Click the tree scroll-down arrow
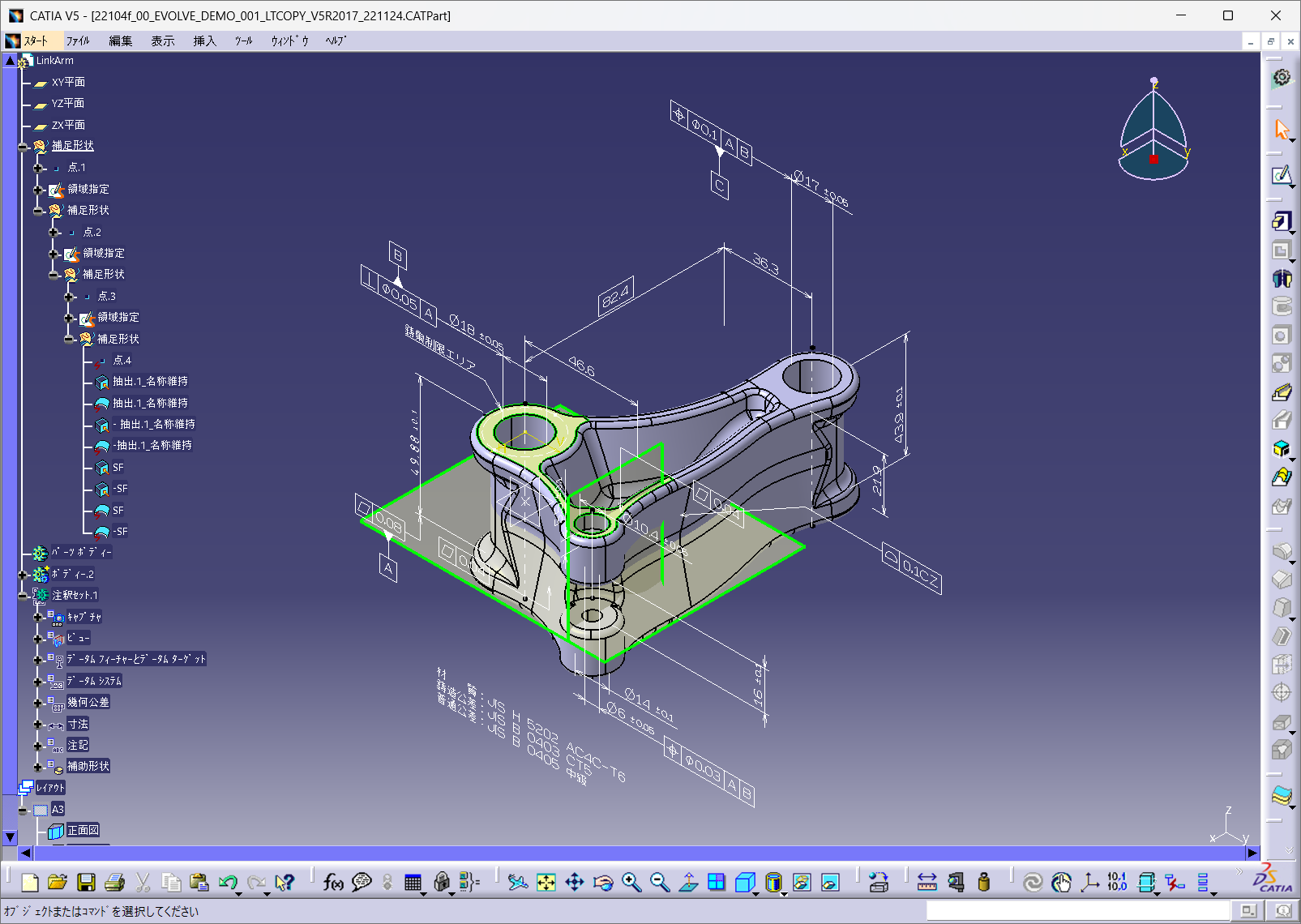Image resolution: width=1301 pixels, height=924 pixels. [10, 837]
